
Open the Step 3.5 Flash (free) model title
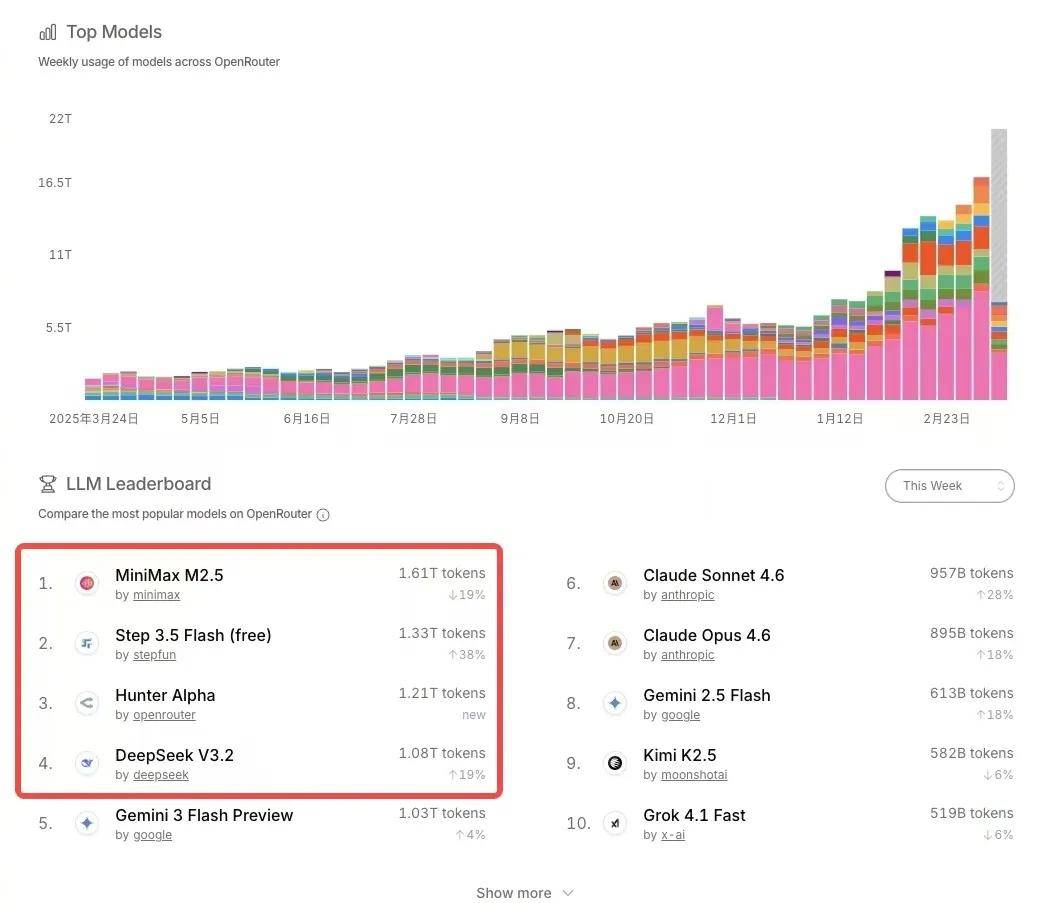click(x=193, y=636)
